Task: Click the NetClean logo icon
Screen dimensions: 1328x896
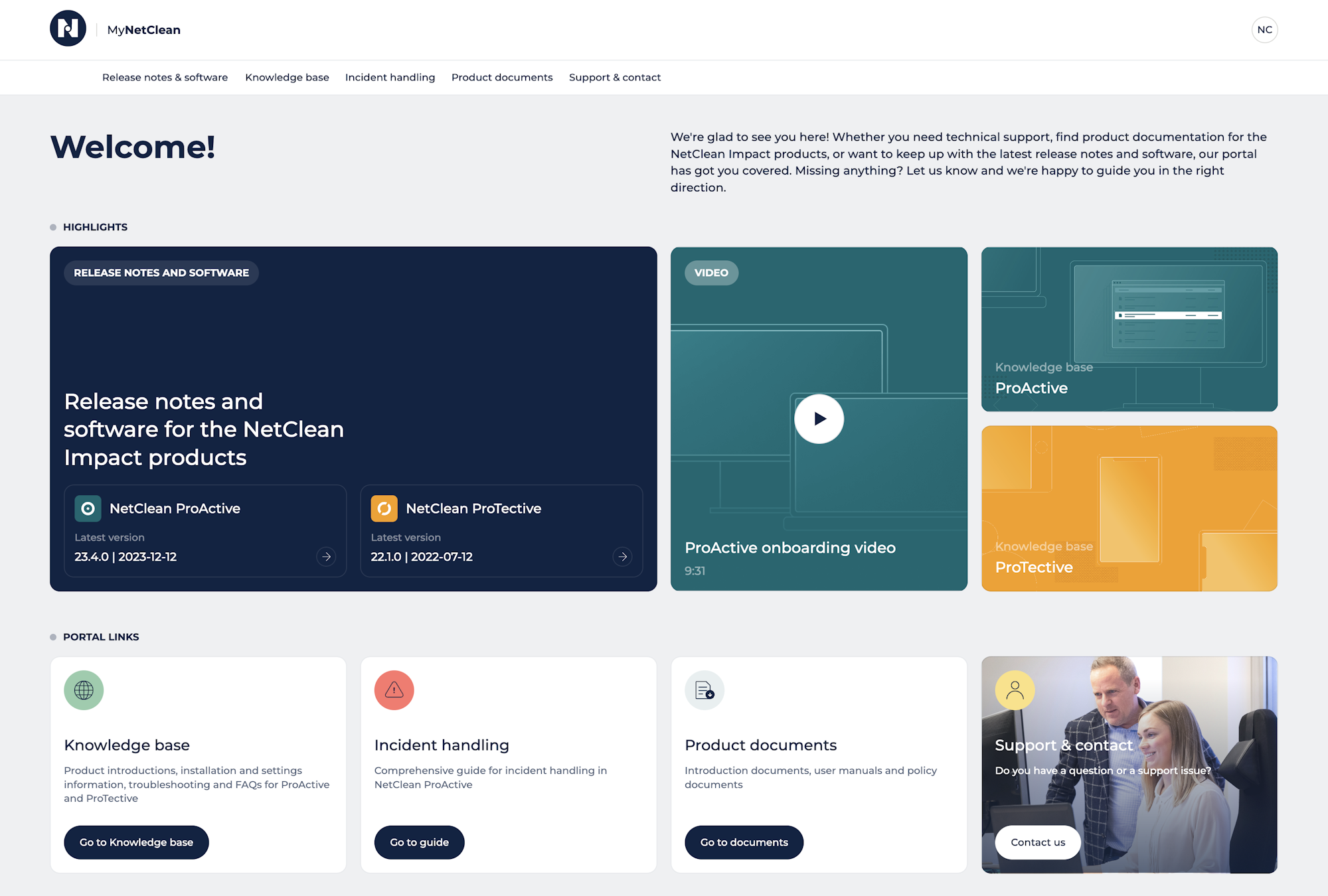Action: pyautogui.click(x=68, y=29)
